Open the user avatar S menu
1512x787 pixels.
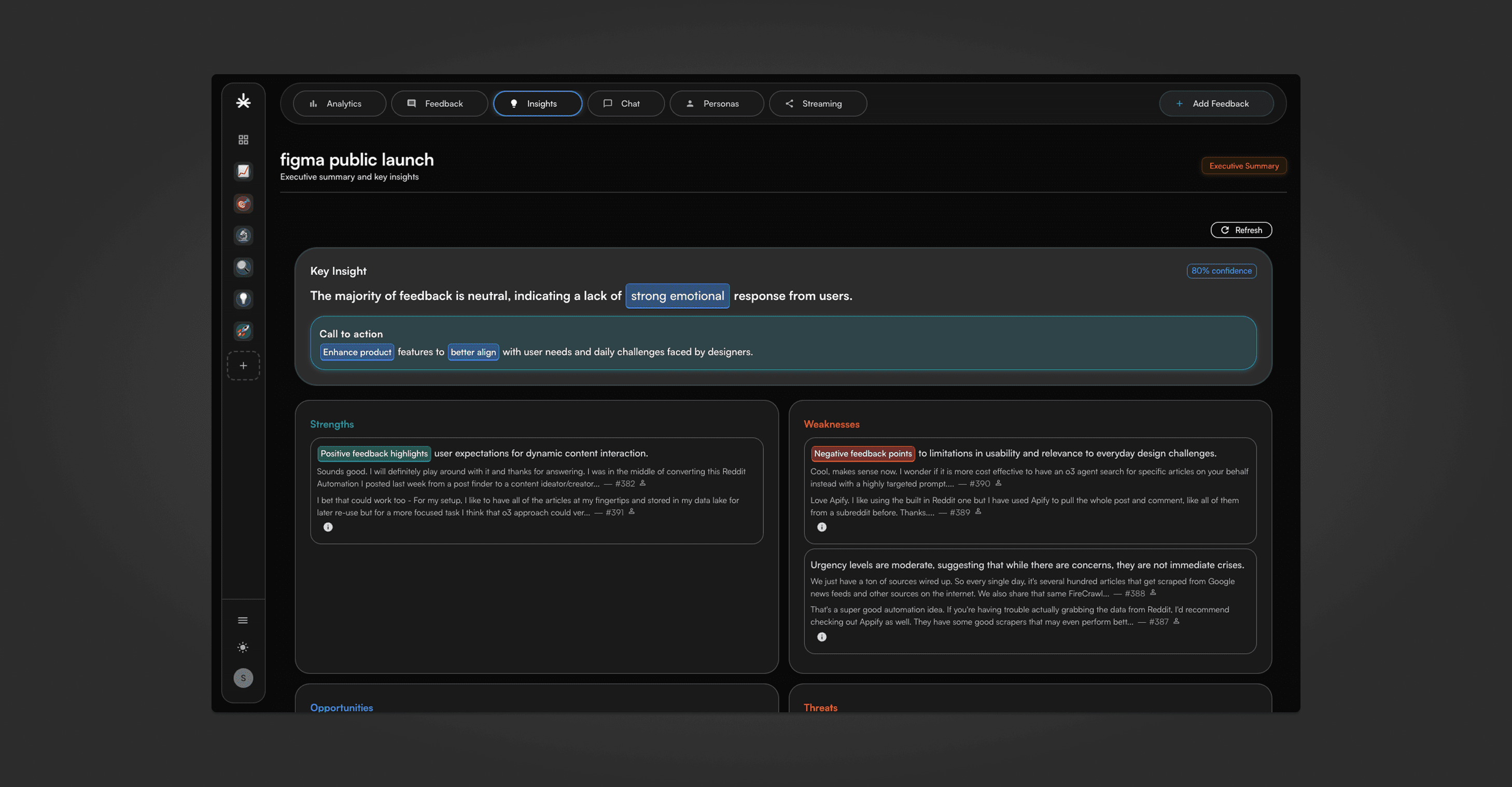pos(243,678)
